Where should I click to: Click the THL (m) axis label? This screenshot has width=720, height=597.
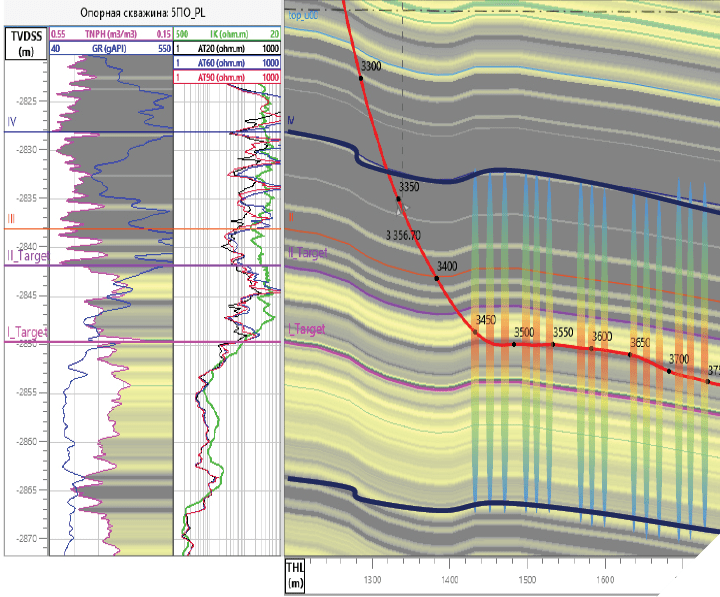tap(296, 577)
